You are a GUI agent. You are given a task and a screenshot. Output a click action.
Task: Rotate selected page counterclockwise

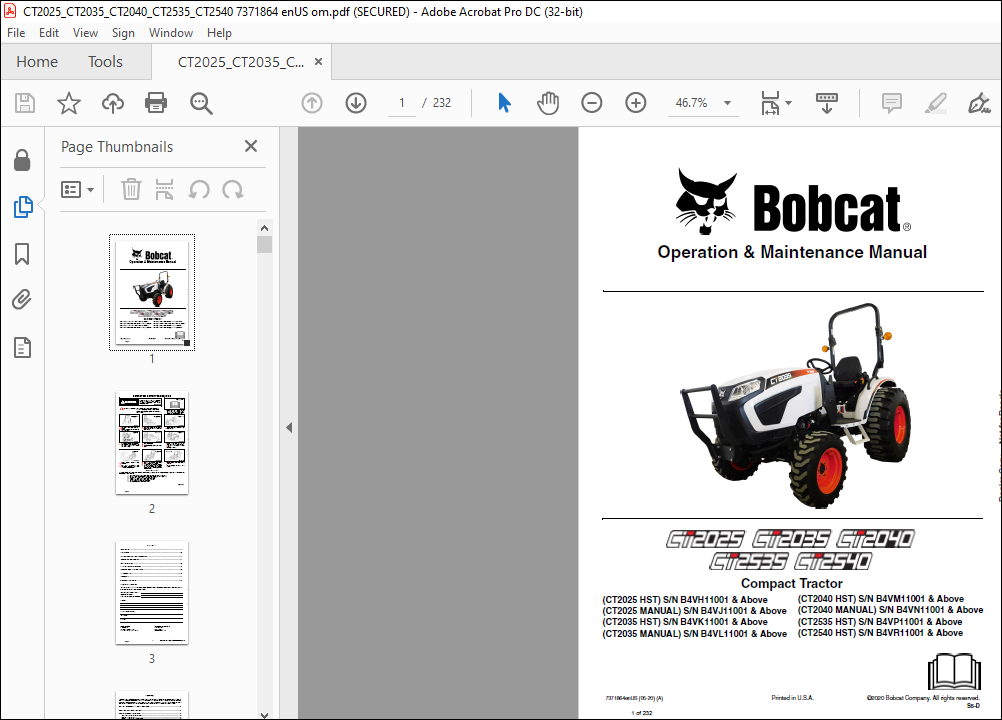[x=200, y=189]
